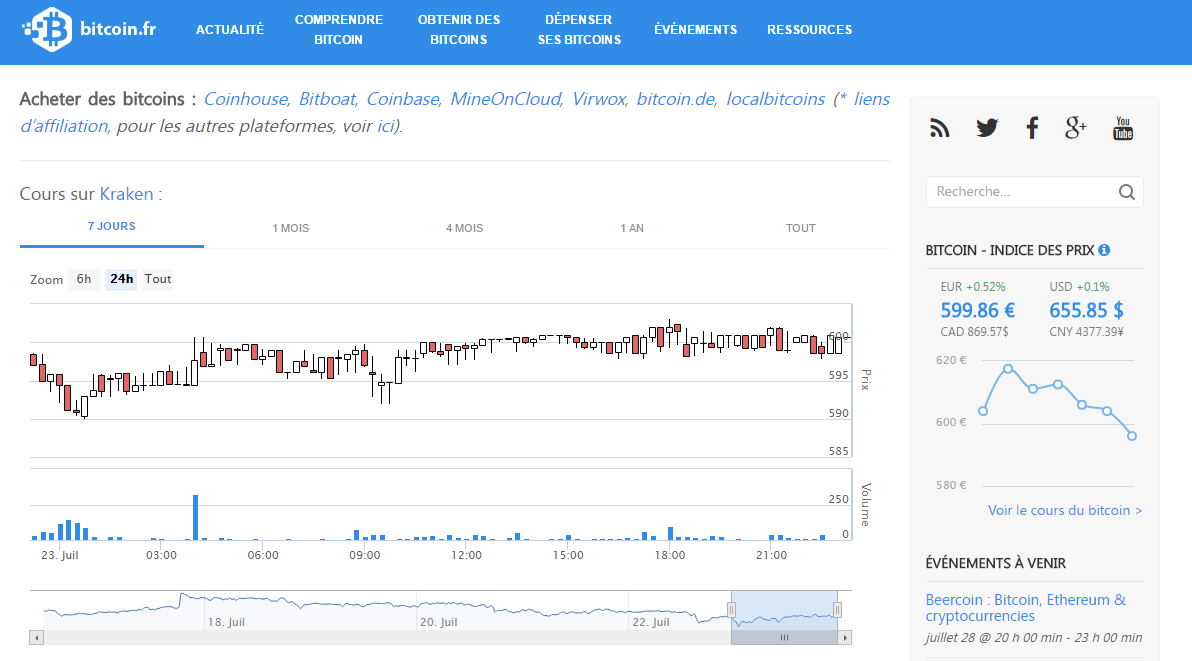Open the Comprendre Bitcoin menu
This screenshot has width=1192, height=661.
[x=339, y=30]
